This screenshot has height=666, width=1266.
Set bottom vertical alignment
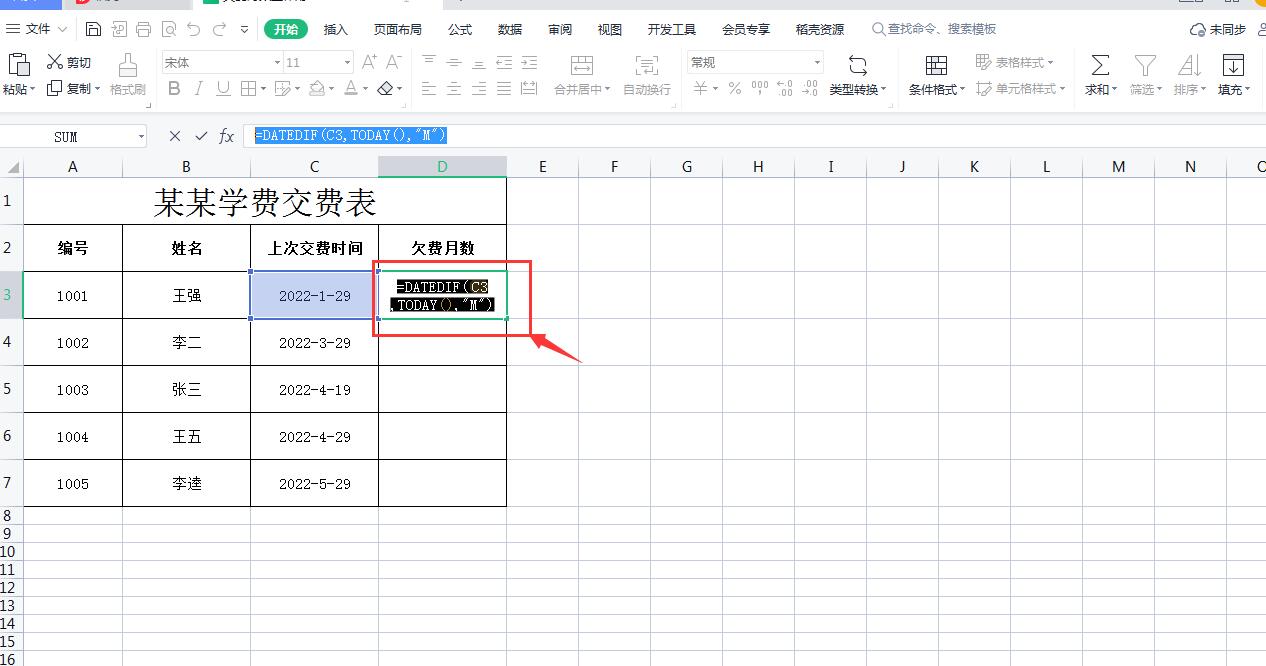point(479,62)
